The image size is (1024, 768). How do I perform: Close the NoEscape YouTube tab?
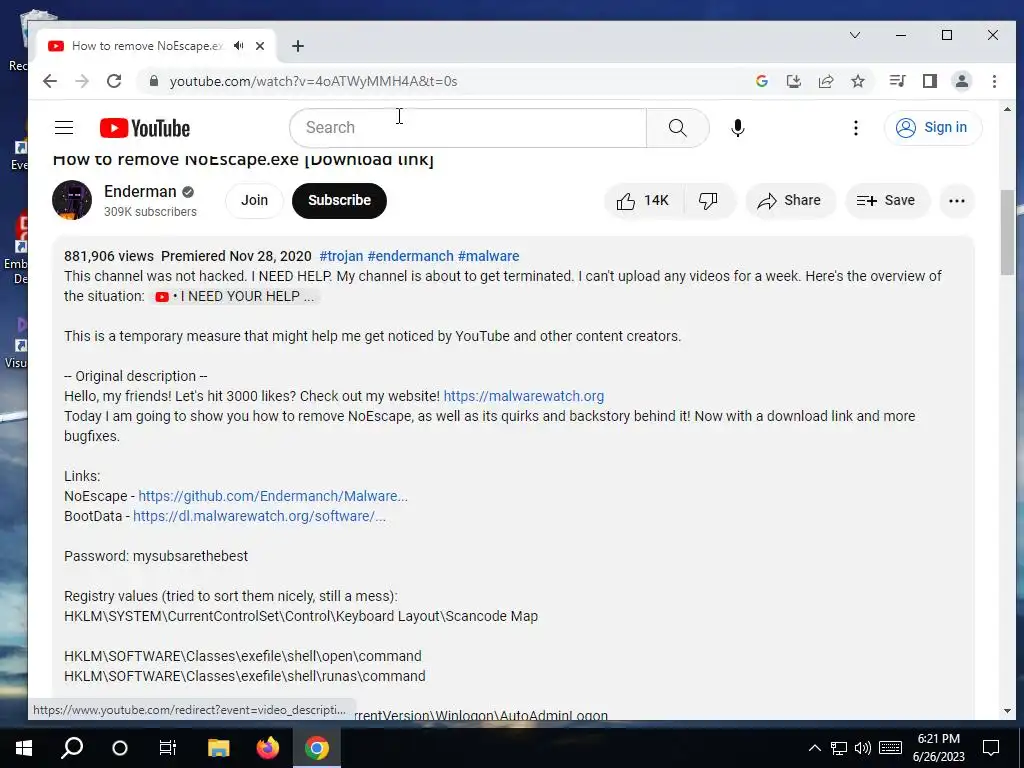pyautogui.click(x=260, y=46)
